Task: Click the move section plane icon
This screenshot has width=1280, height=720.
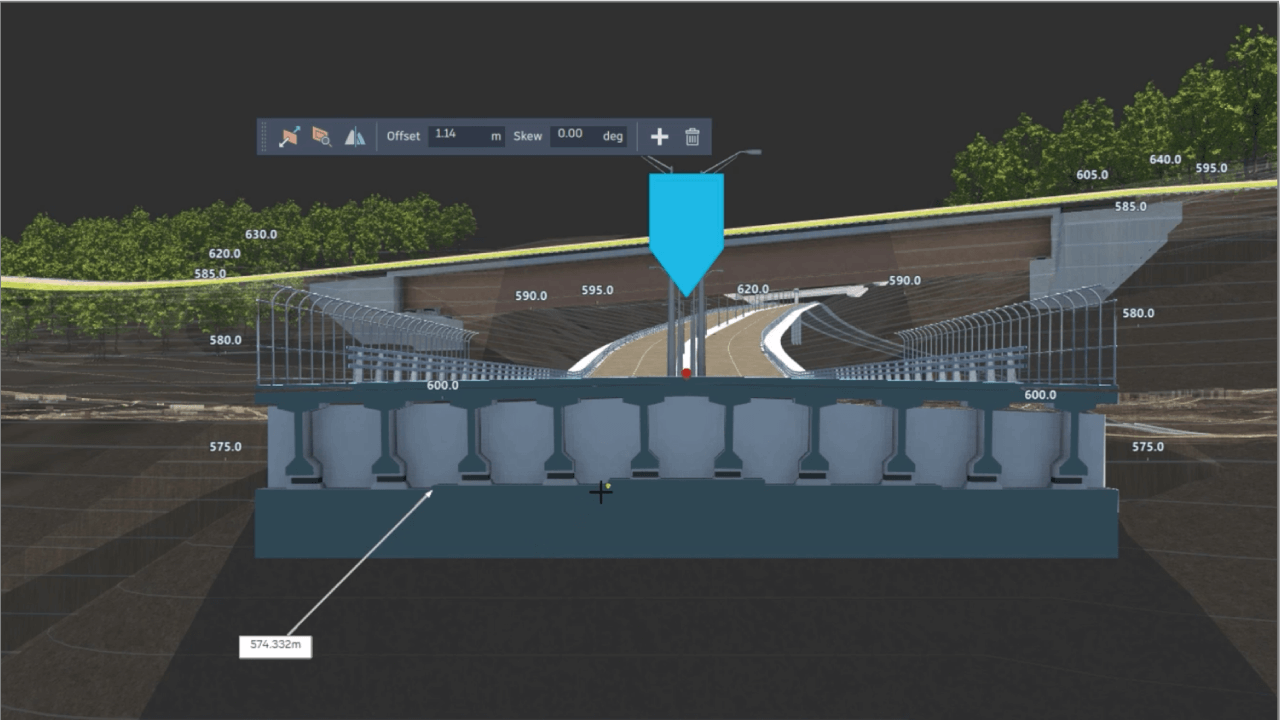Action: [289, 137]
